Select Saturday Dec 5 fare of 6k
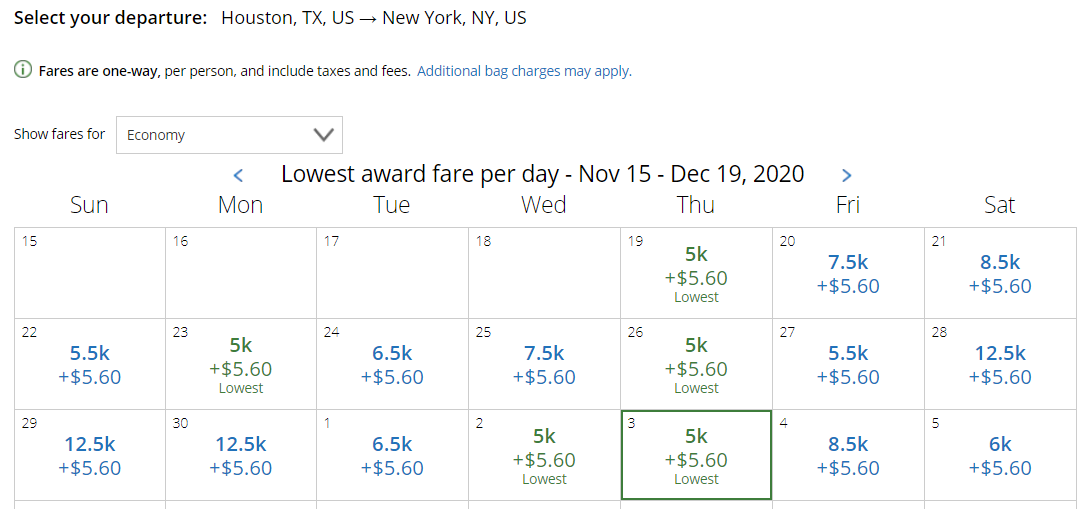 (x=1000, y=455)
